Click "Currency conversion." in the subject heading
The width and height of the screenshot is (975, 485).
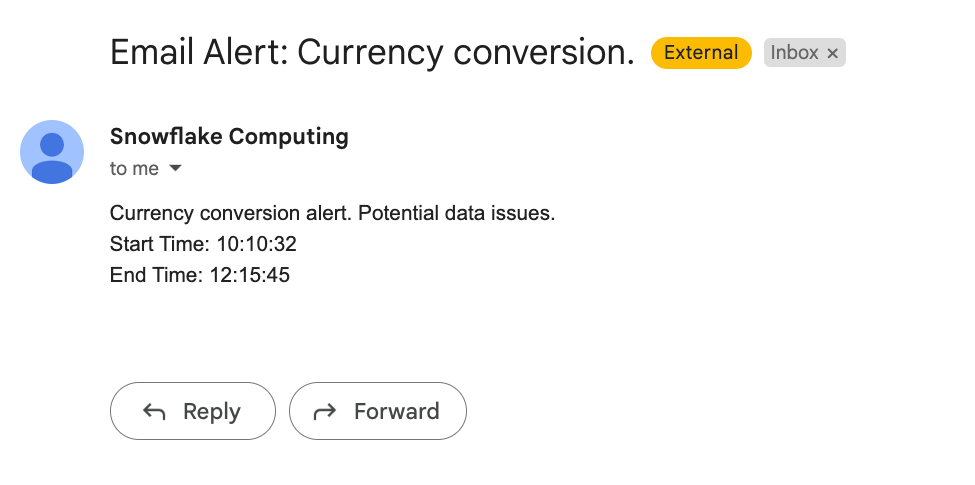466,52
